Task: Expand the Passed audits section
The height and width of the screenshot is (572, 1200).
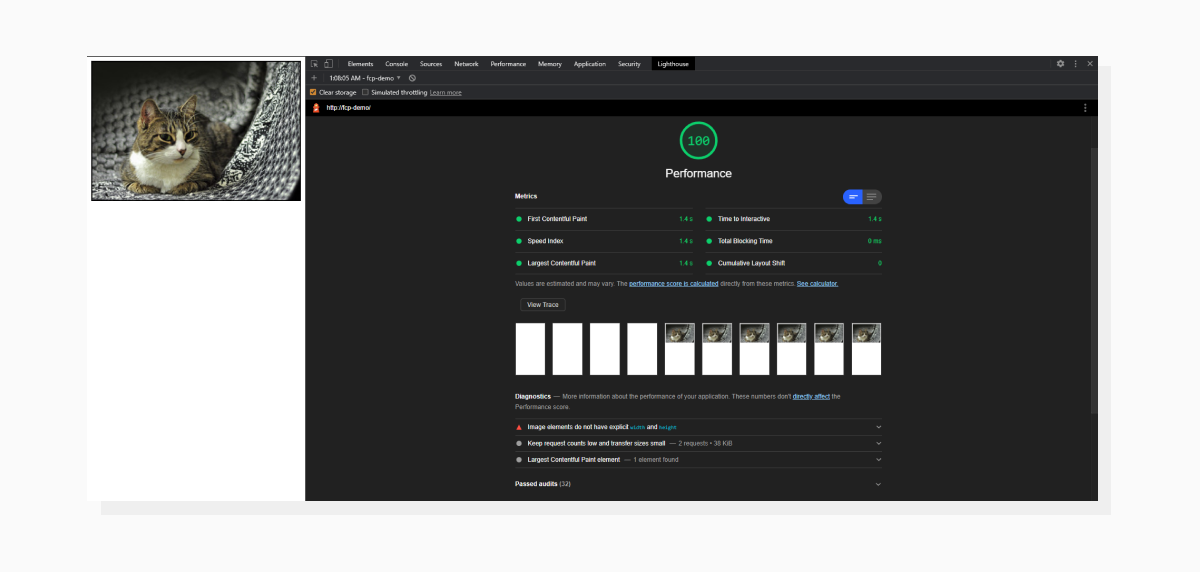Action: coord(698,484)
